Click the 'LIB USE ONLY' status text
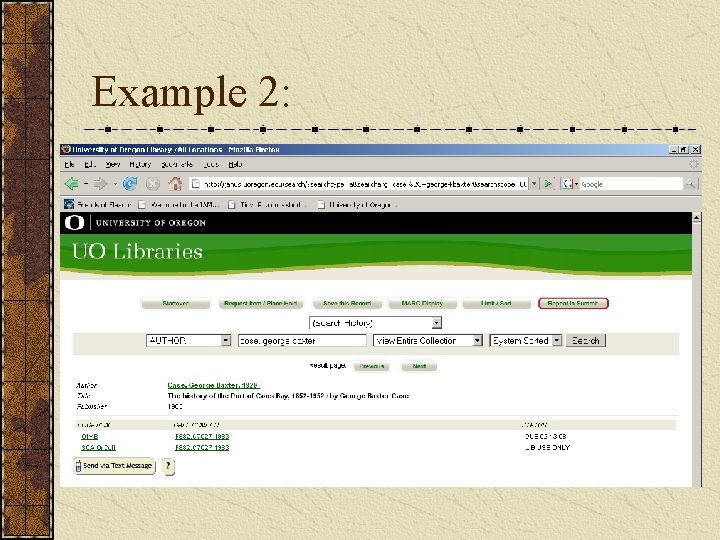Viewport: 720px width, 540px height. tap(547, 448)
